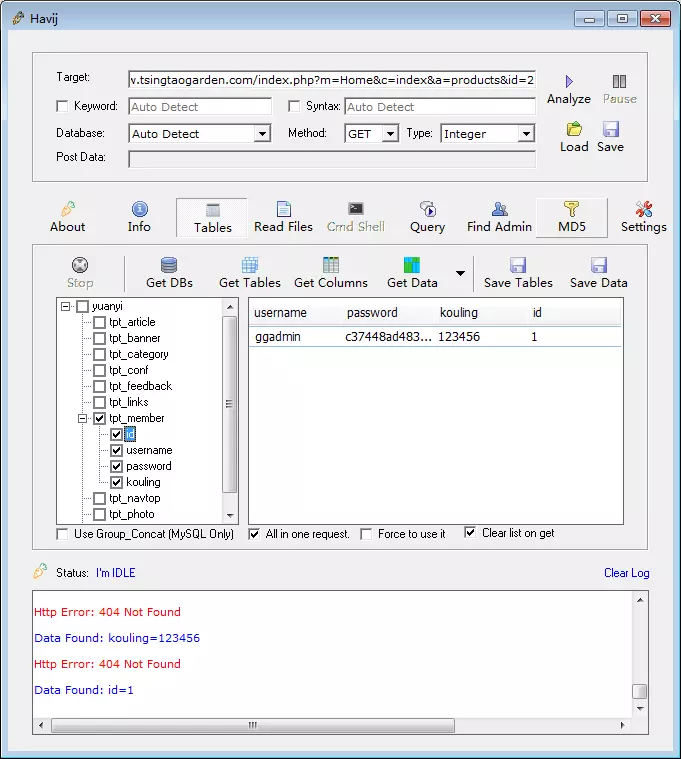The image size is (681, 759).
Task: Click the log scroll left arrow
Action: click(x=41, y=725)
